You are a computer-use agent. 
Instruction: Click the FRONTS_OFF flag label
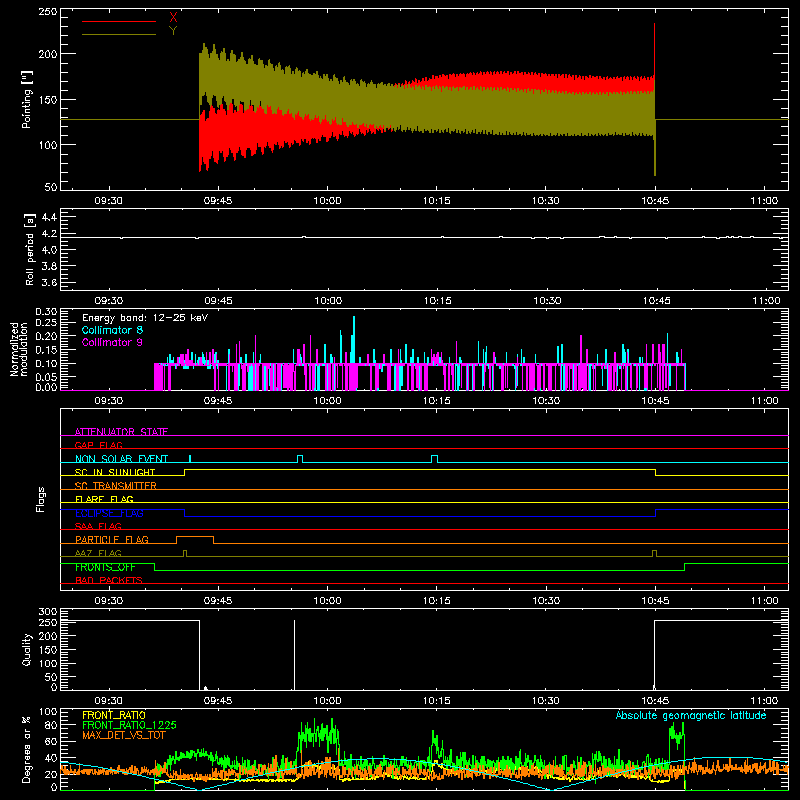105,567
